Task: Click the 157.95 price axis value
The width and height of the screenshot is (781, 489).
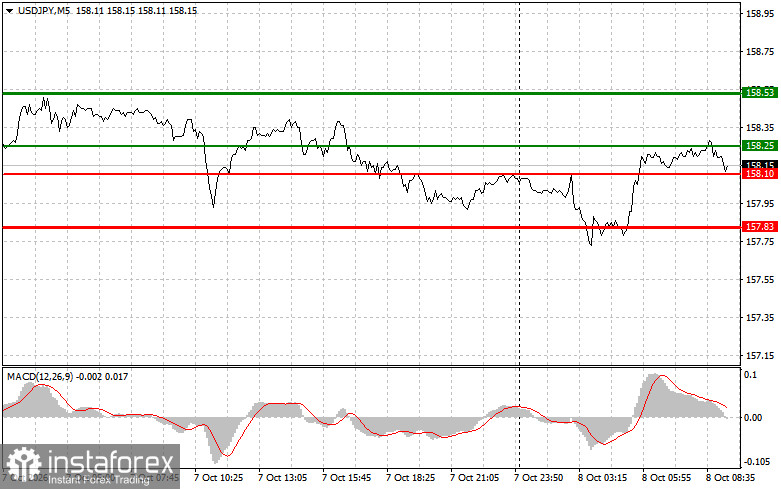Action: (x=760, y=204)
